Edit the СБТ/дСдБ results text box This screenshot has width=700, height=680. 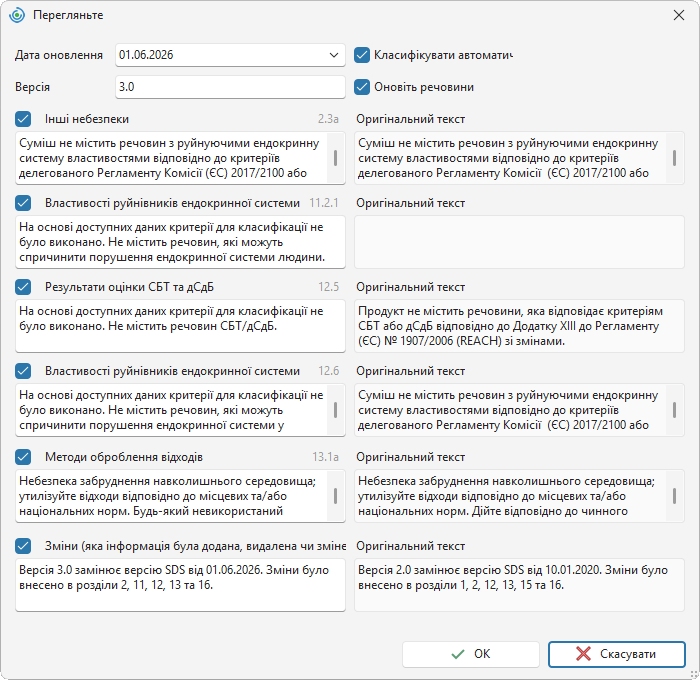180,326
